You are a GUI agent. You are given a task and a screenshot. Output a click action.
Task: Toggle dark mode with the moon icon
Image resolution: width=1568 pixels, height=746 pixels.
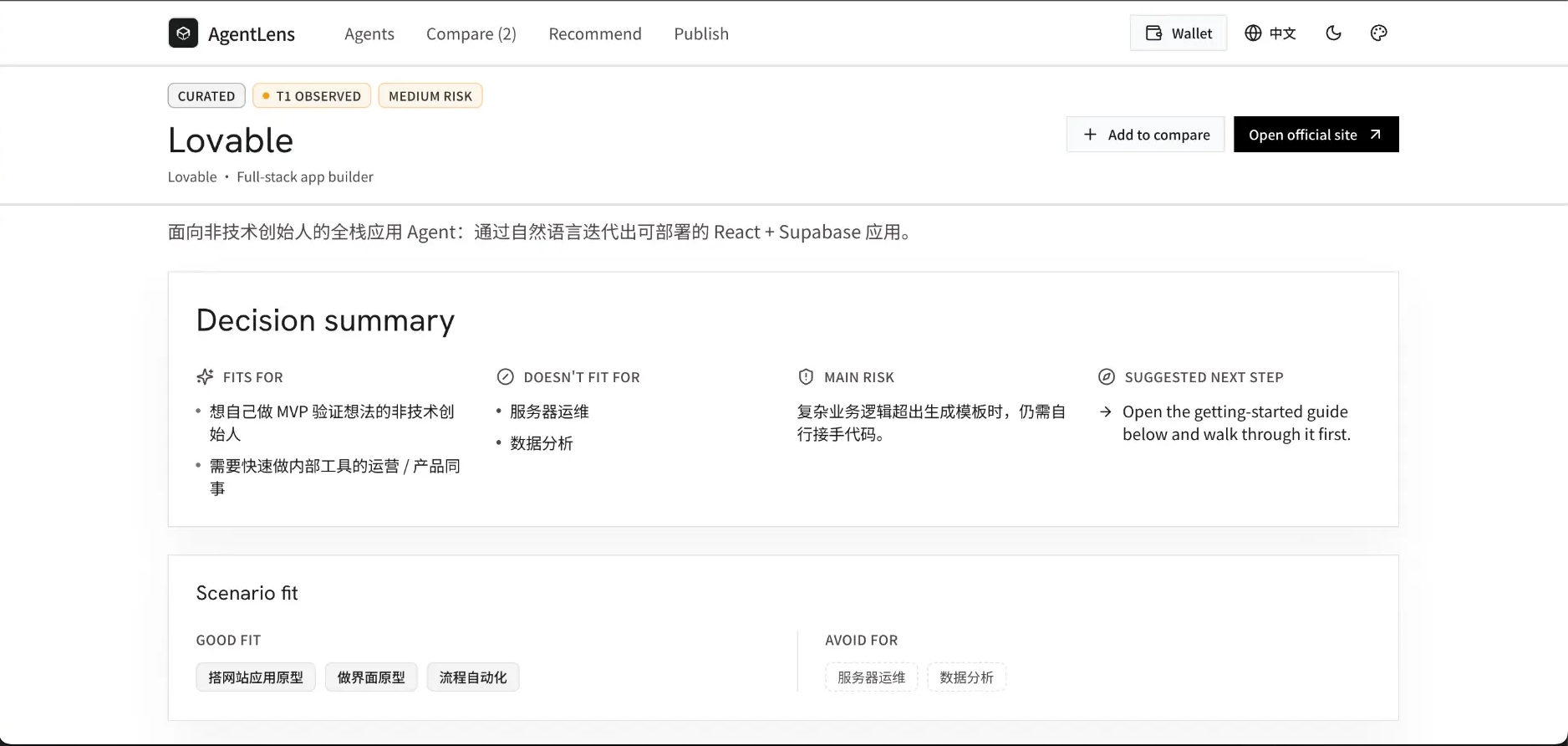click(x=1334, y=33)
